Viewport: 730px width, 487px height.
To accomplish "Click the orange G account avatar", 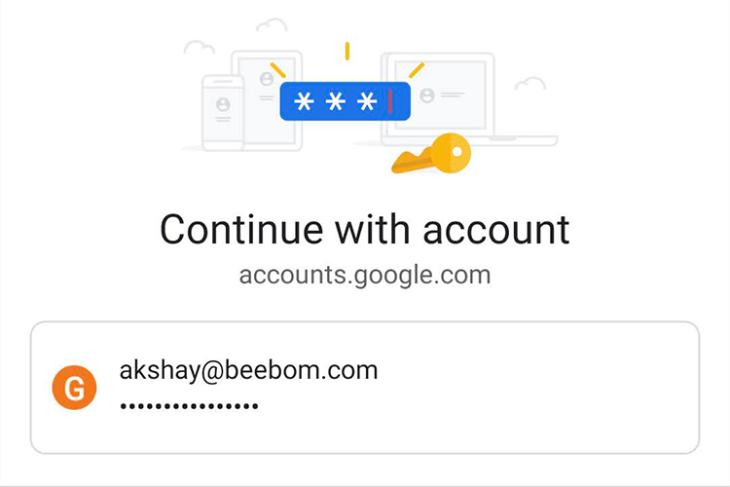I will tap(74, 387).
